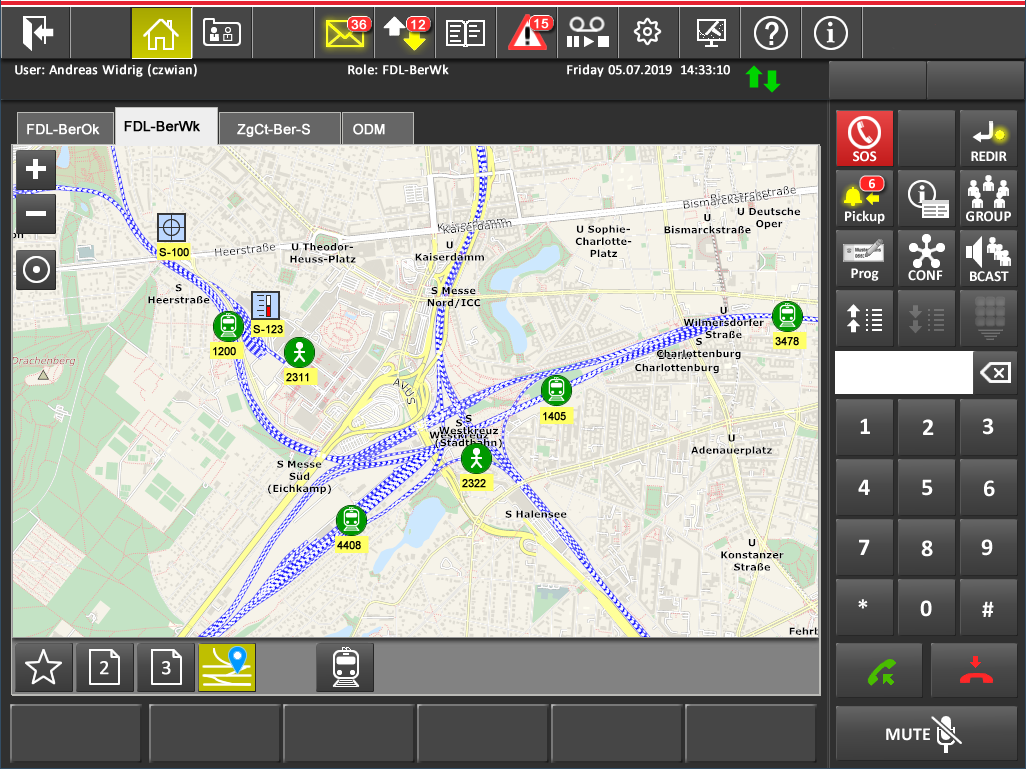The image size is (1026, 769).
Task: Click the list scroll-up arrows icon
Action: (864, 319)
